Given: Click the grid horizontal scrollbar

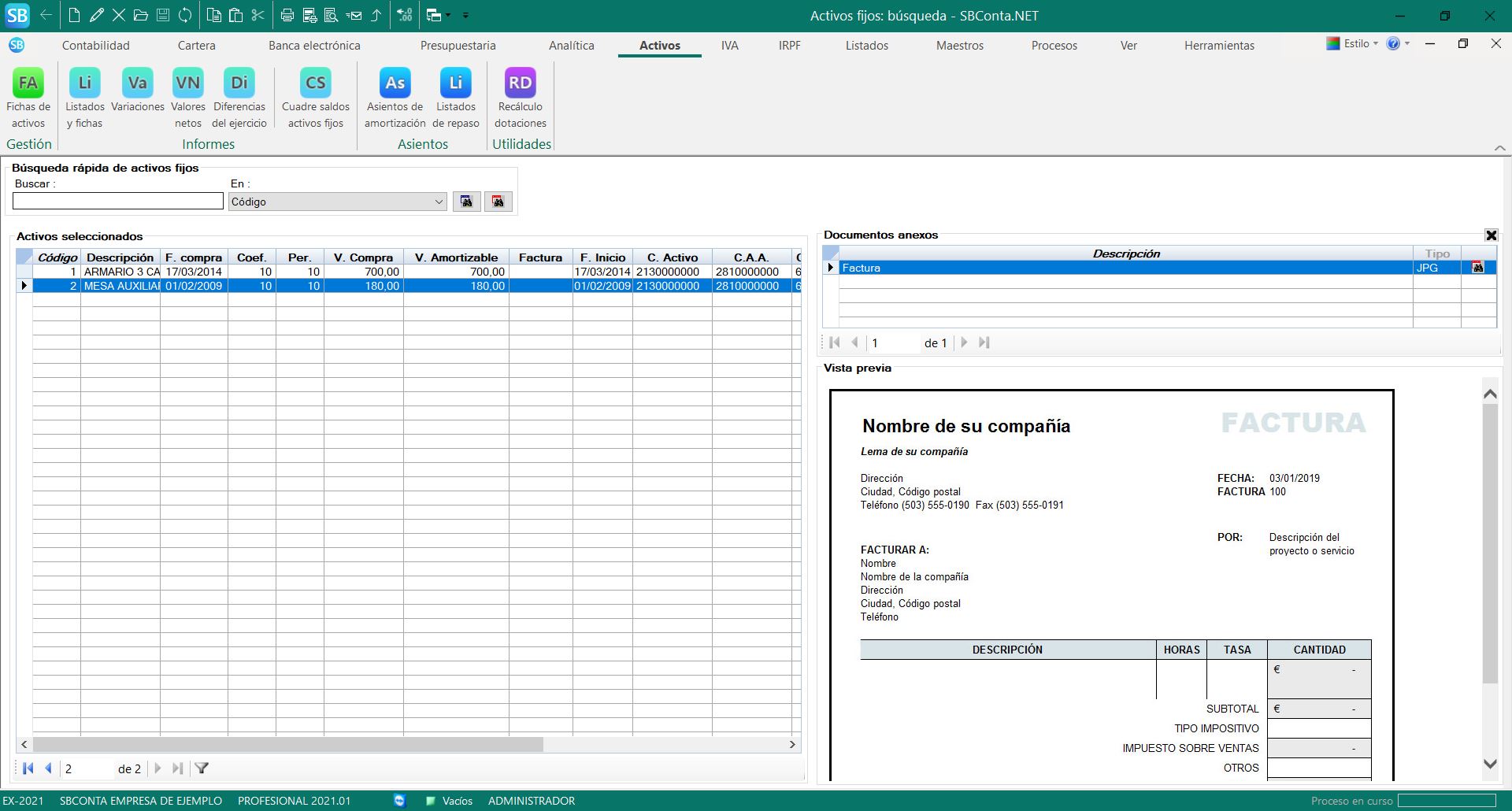Looking at the screenshot, I should tap(287, 744).
